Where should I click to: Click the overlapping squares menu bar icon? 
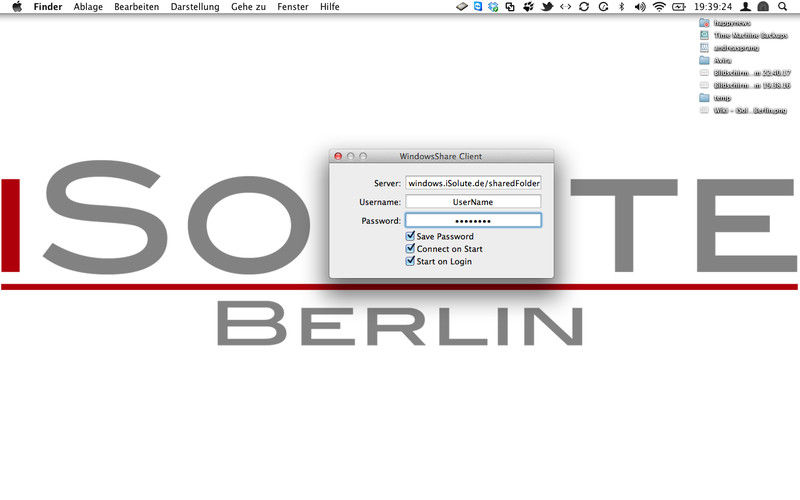click(510, 7)
